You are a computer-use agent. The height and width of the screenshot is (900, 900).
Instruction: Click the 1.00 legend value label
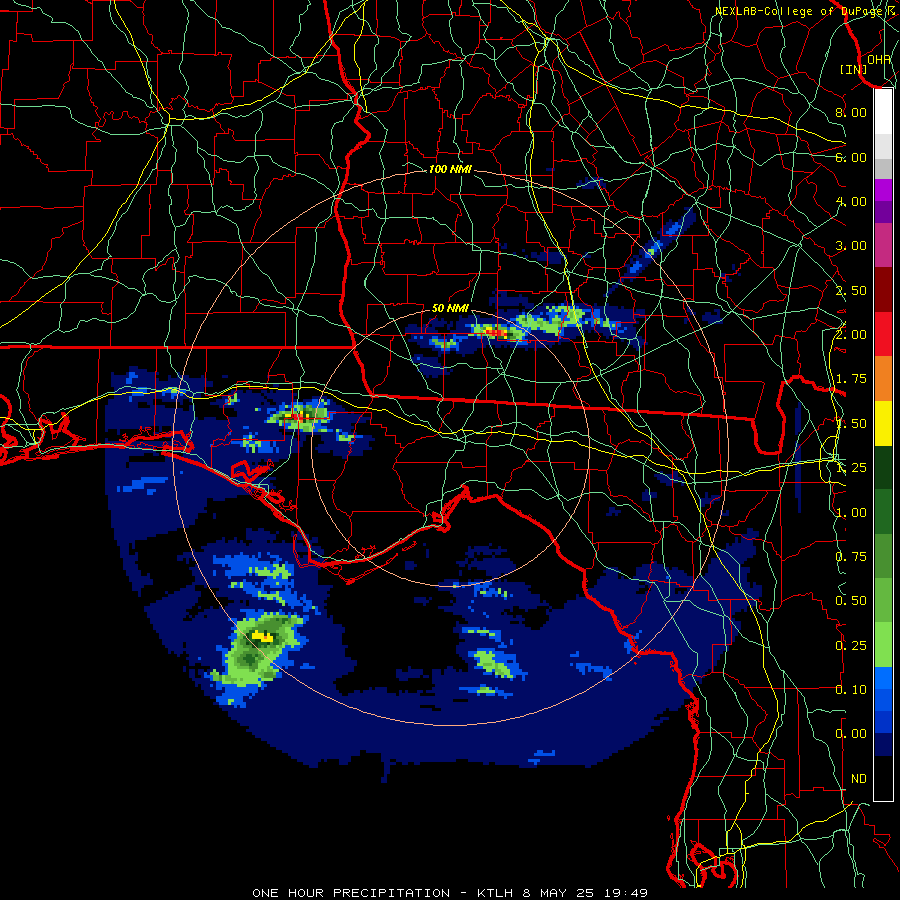coord(851,513)
